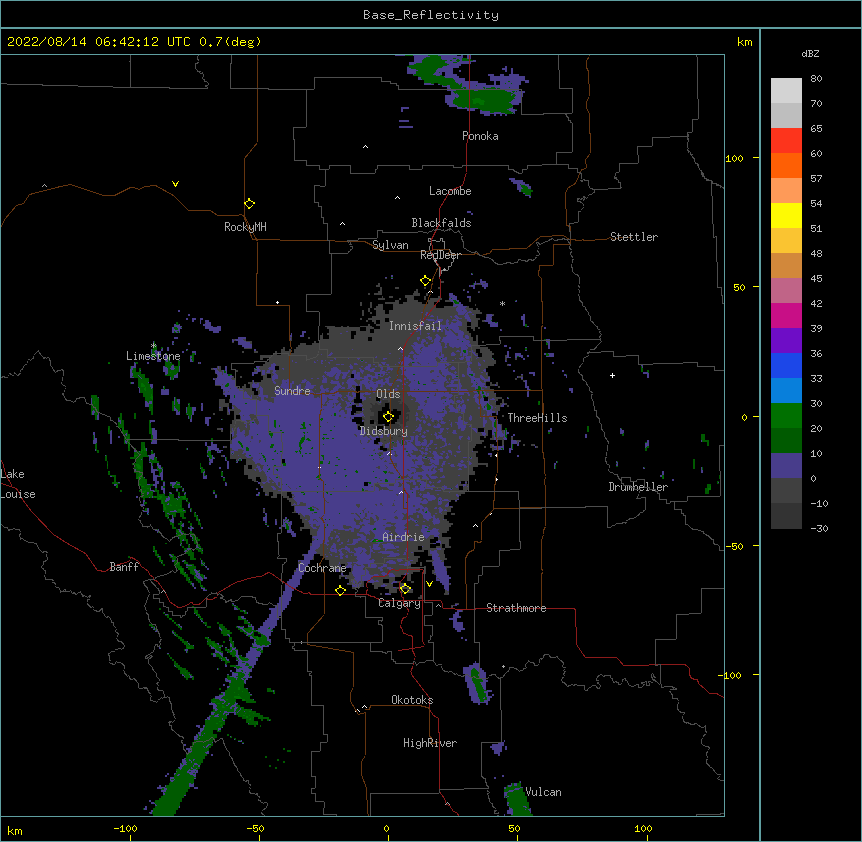Click the -30 value on dBZ scale
Viewport: 862px width, 842px height.
pos(819,528)
